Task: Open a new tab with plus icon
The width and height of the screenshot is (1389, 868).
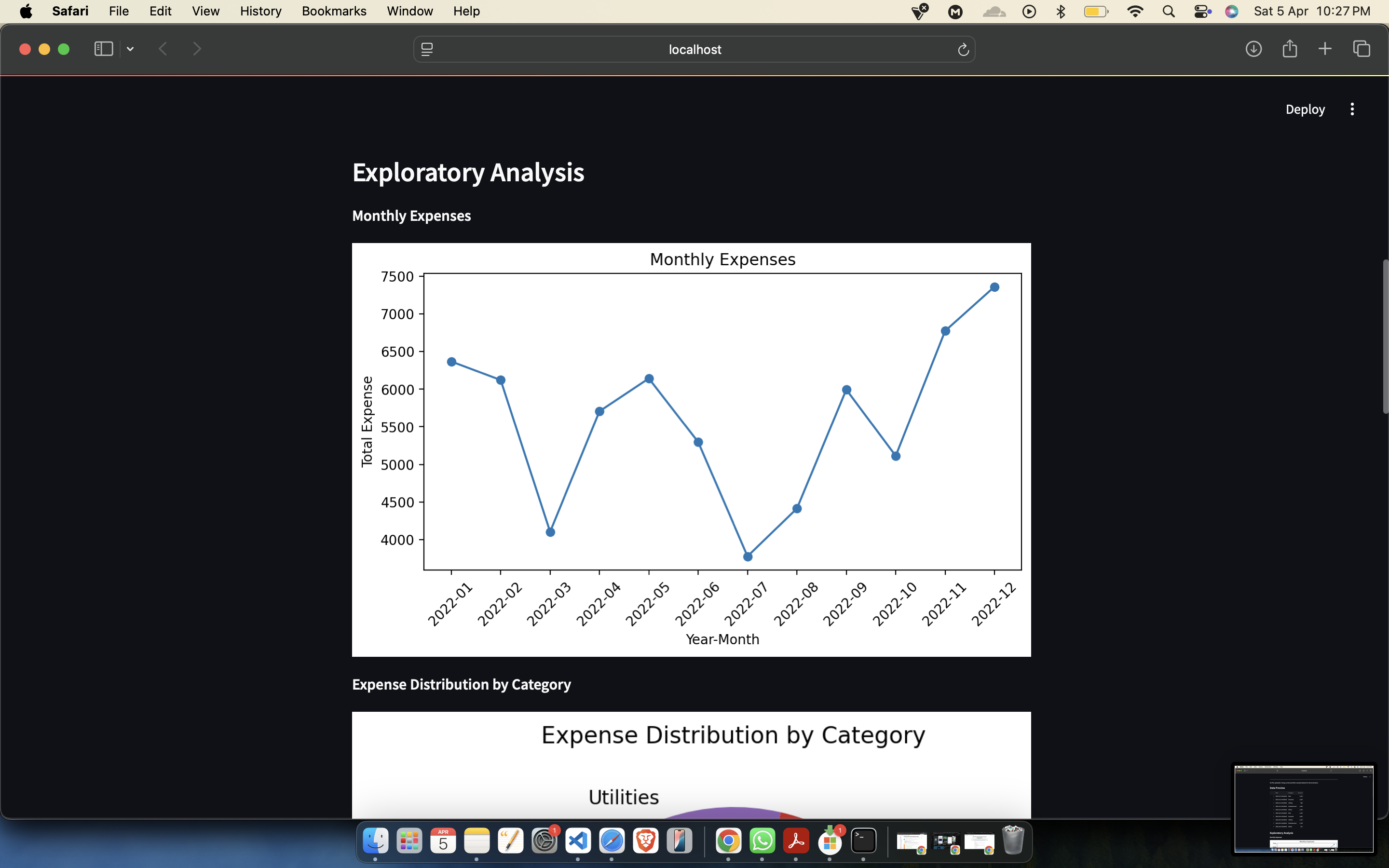Action: (1325, 49)
